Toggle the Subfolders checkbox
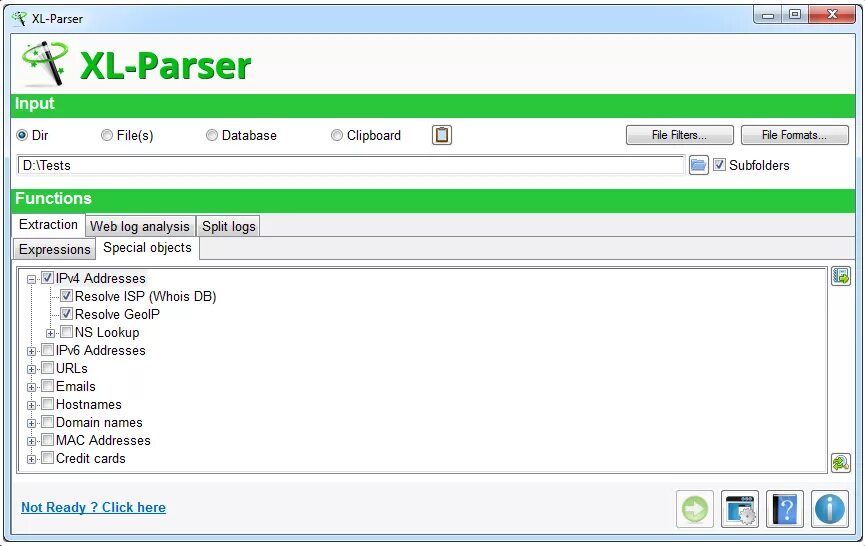This screenshot has height=546, width=865. (719, 164)
